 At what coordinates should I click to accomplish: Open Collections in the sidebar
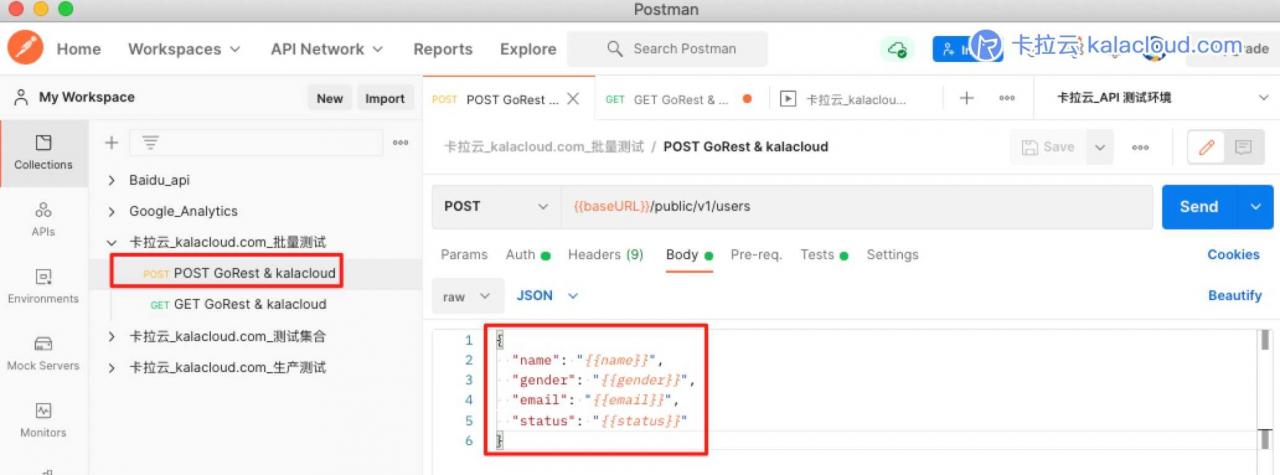(x=43, y=151)
